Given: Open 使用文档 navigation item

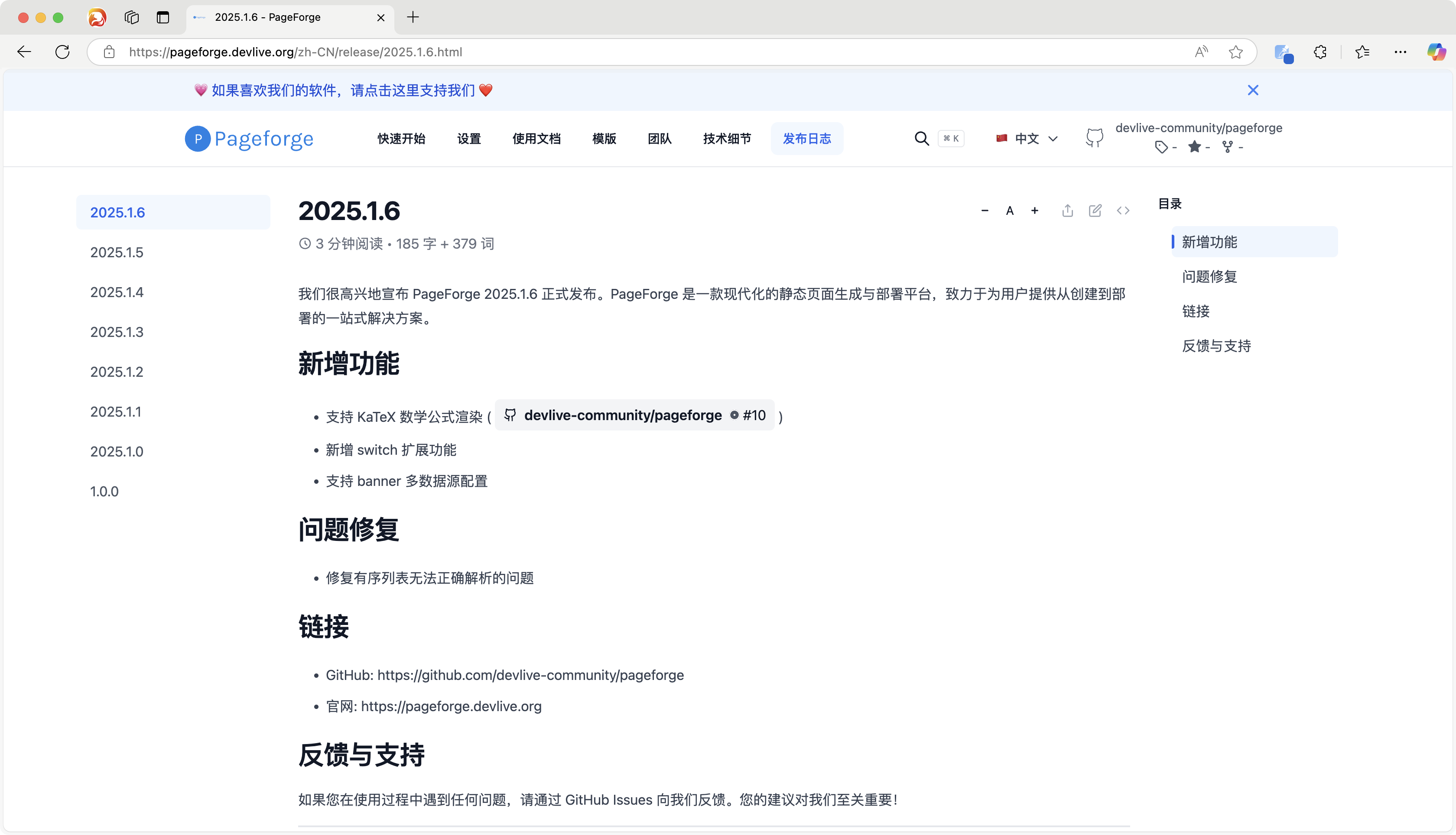Looking at the screenshot, I should pyautogui.click(x=536, y=139).
